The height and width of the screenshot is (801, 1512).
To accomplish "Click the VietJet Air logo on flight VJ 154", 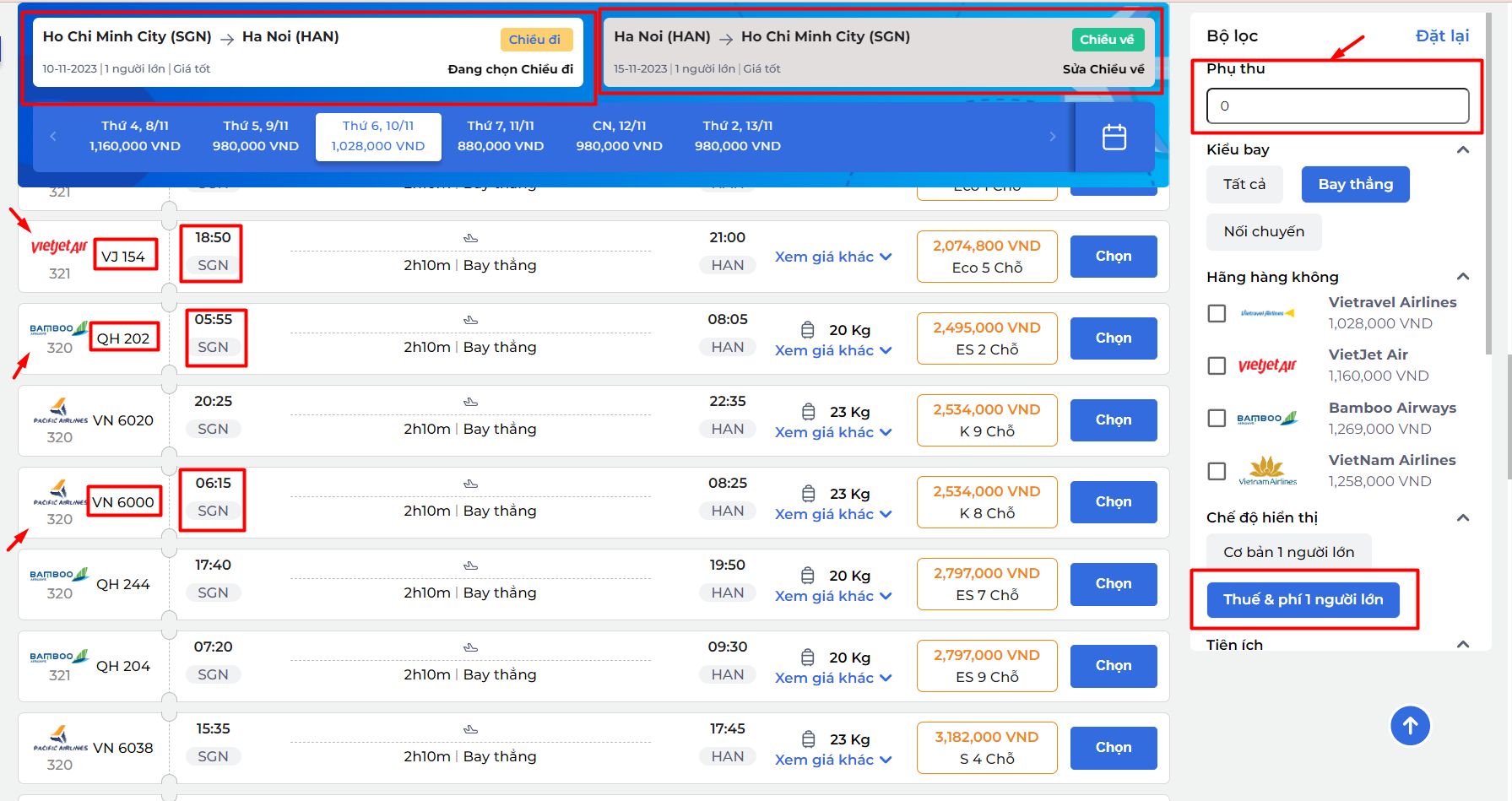I will (x=59, y=246).
